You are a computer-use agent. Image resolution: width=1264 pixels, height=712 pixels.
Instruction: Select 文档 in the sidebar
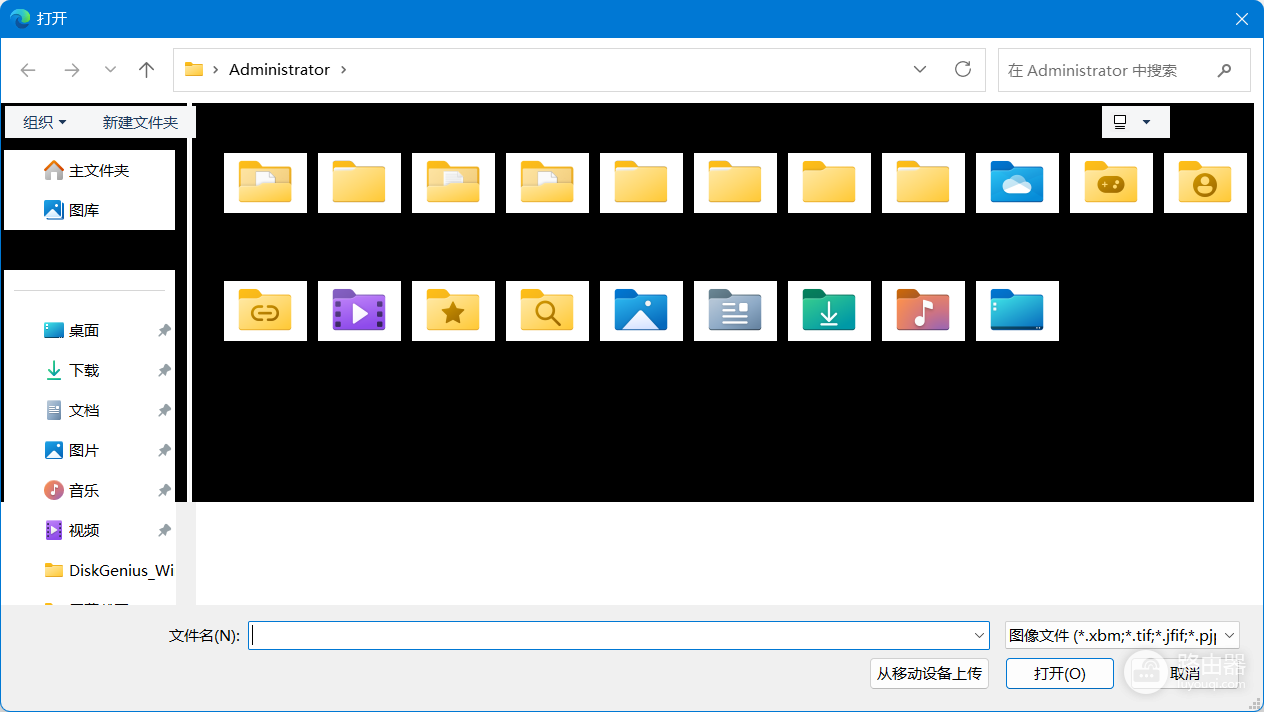click(x=72, y=411)
